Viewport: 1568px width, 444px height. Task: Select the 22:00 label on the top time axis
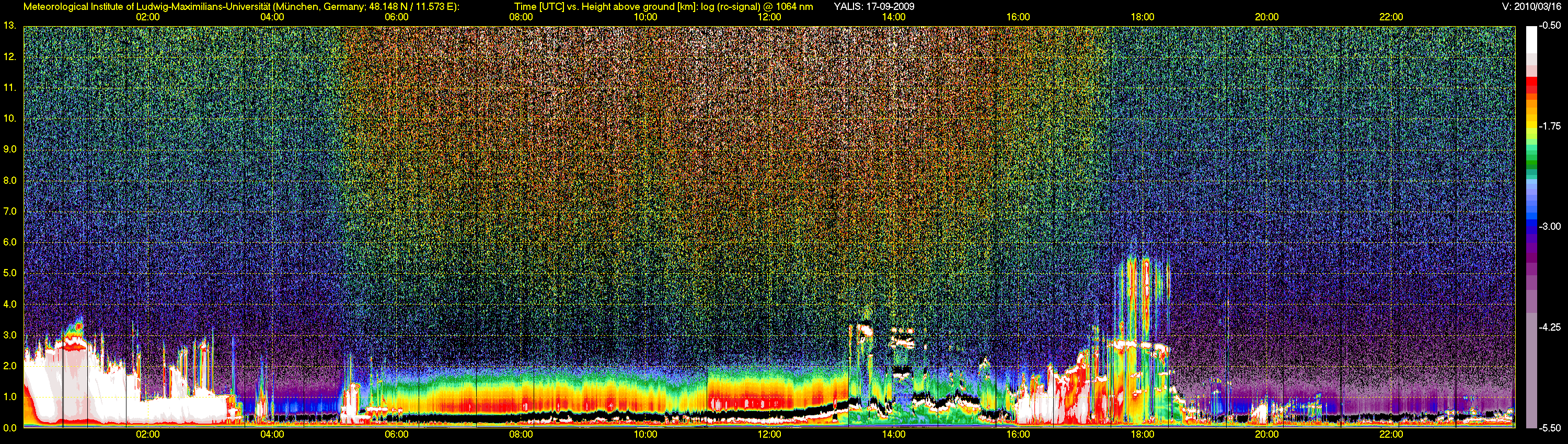pyautogui.click(x=1391, y=17)
